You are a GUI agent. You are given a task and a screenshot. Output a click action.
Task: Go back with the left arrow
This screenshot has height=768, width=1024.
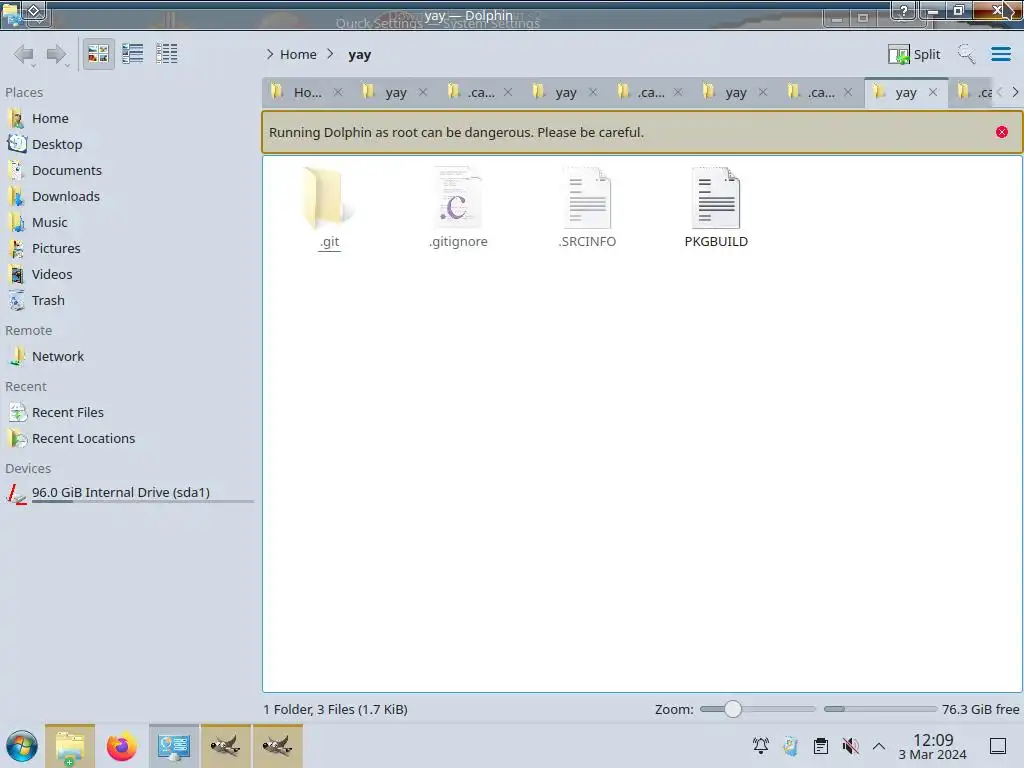24,54
